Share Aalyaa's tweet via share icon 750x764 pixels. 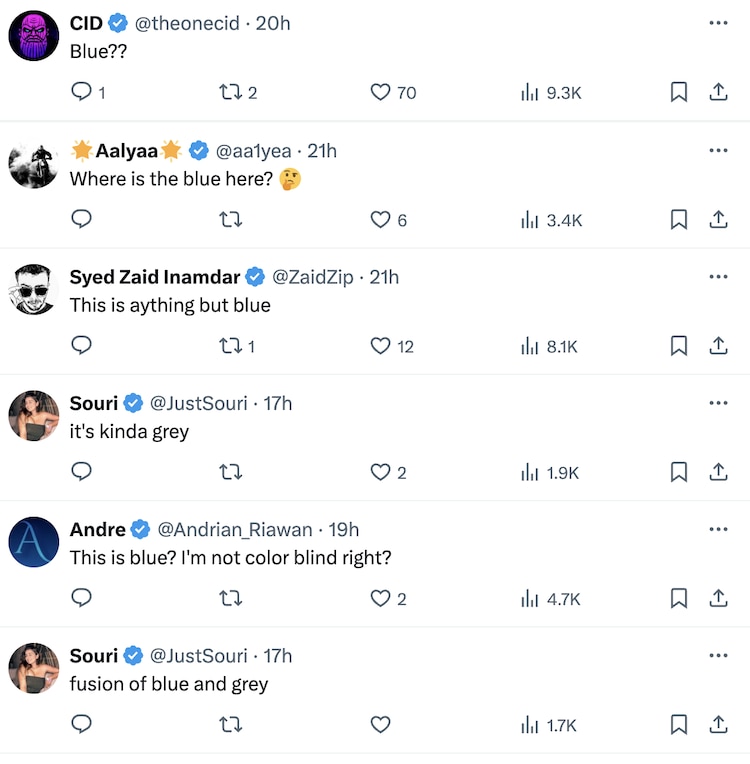[x=718, y=220]
